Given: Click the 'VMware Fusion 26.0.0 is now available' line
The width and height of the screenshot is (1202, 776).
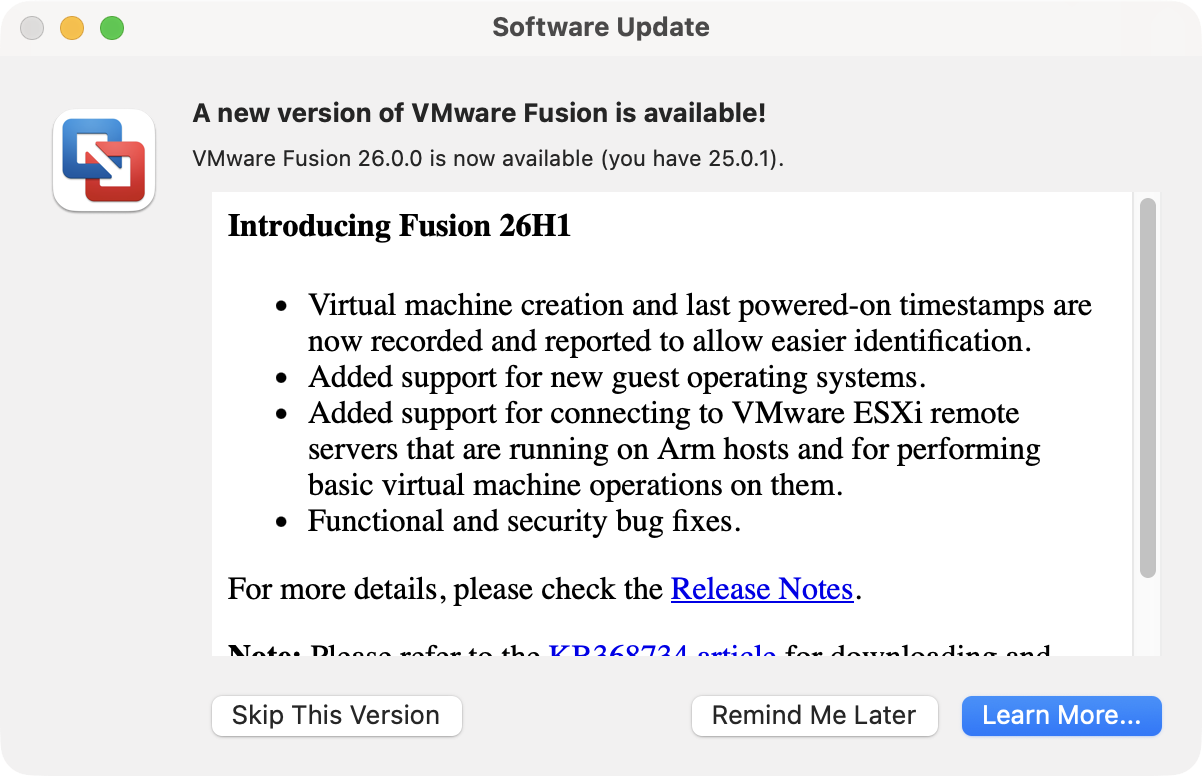Looking at the screenshot, I should pyautogui.click(x=488, y=159).
